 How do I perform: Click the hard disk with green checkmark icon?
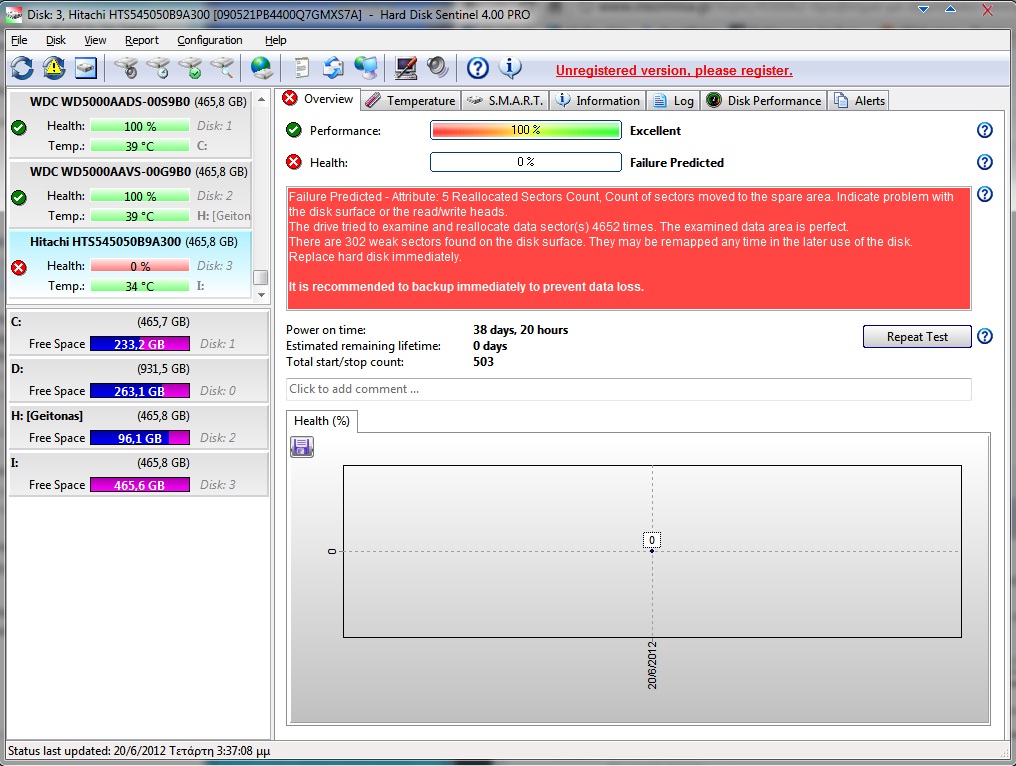(190, 67)
